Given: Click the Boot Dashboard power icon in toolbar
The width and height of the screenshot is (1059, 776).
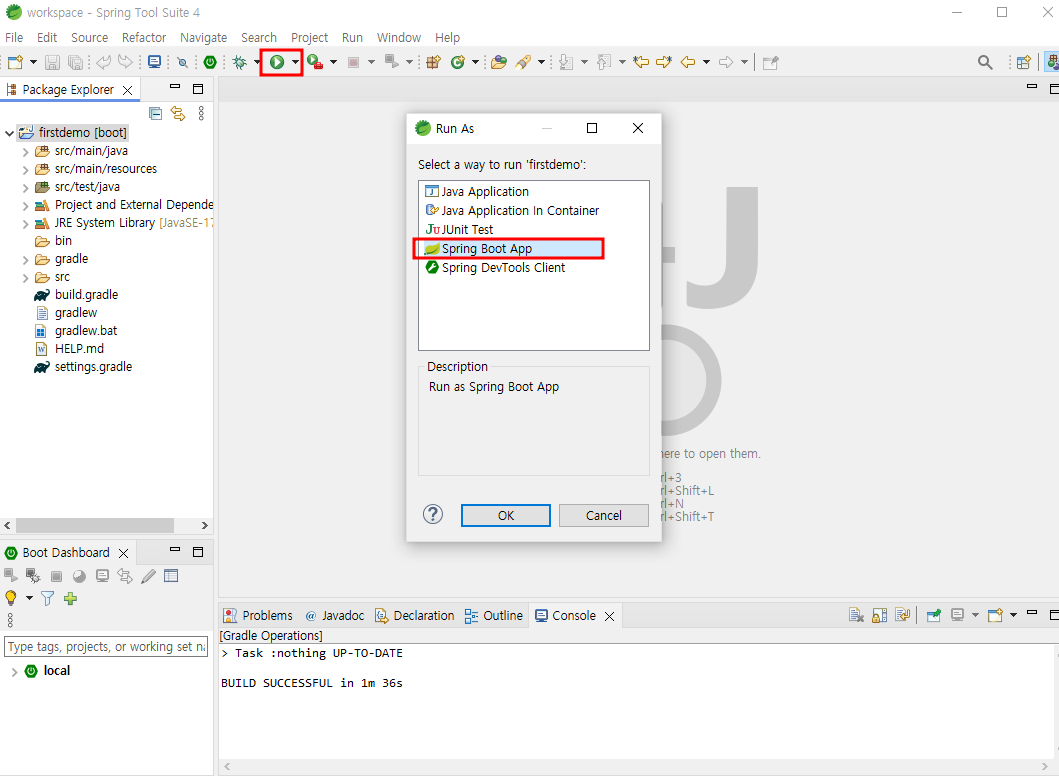Looking at the screenshot, I should click(210, 62).
